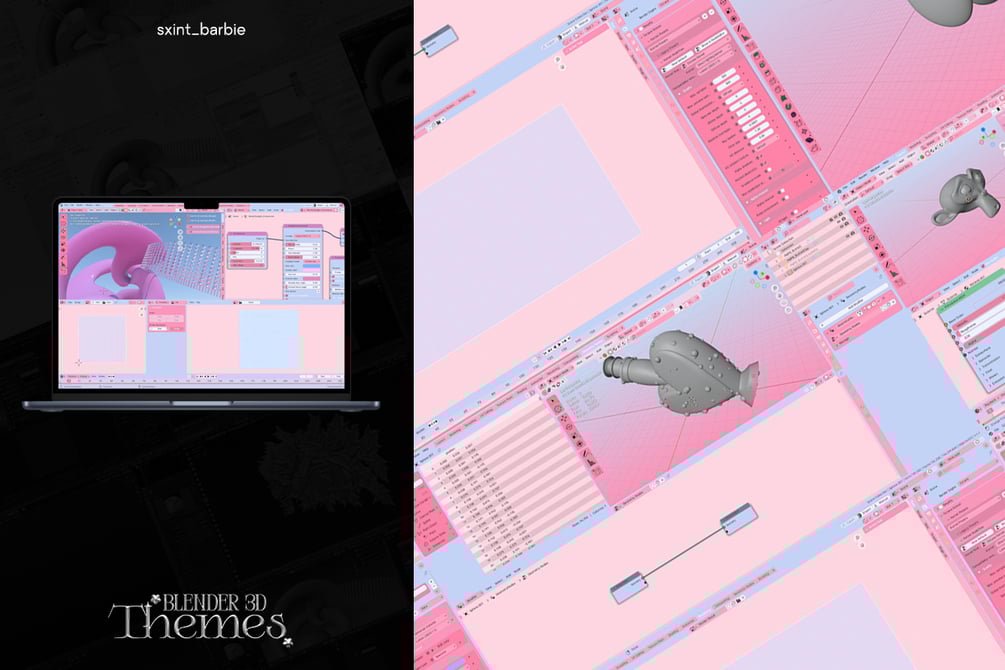Screen dimensions: 1005x670
Task: Open Object Mode dropdown in Suzanne viewport header
Action: (865, 186)
